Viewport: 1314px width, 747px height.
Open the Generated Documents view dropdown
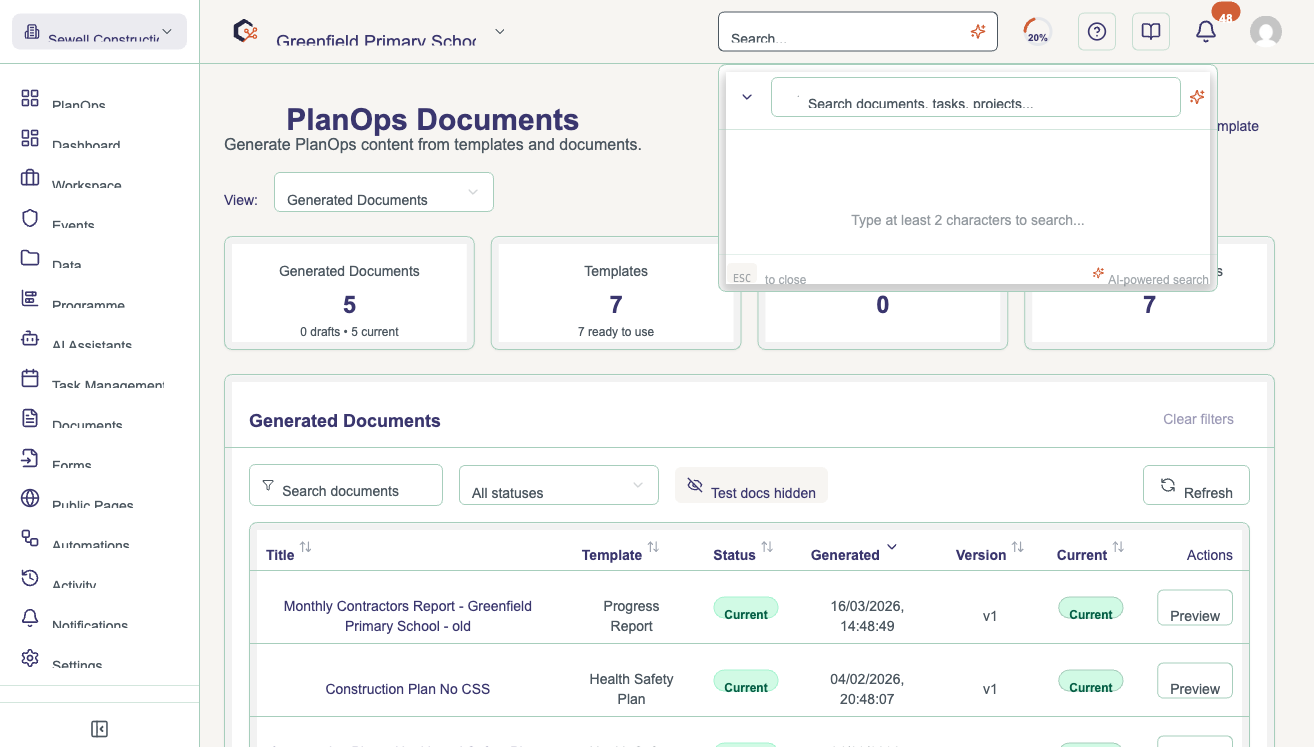tap(384, 192)
